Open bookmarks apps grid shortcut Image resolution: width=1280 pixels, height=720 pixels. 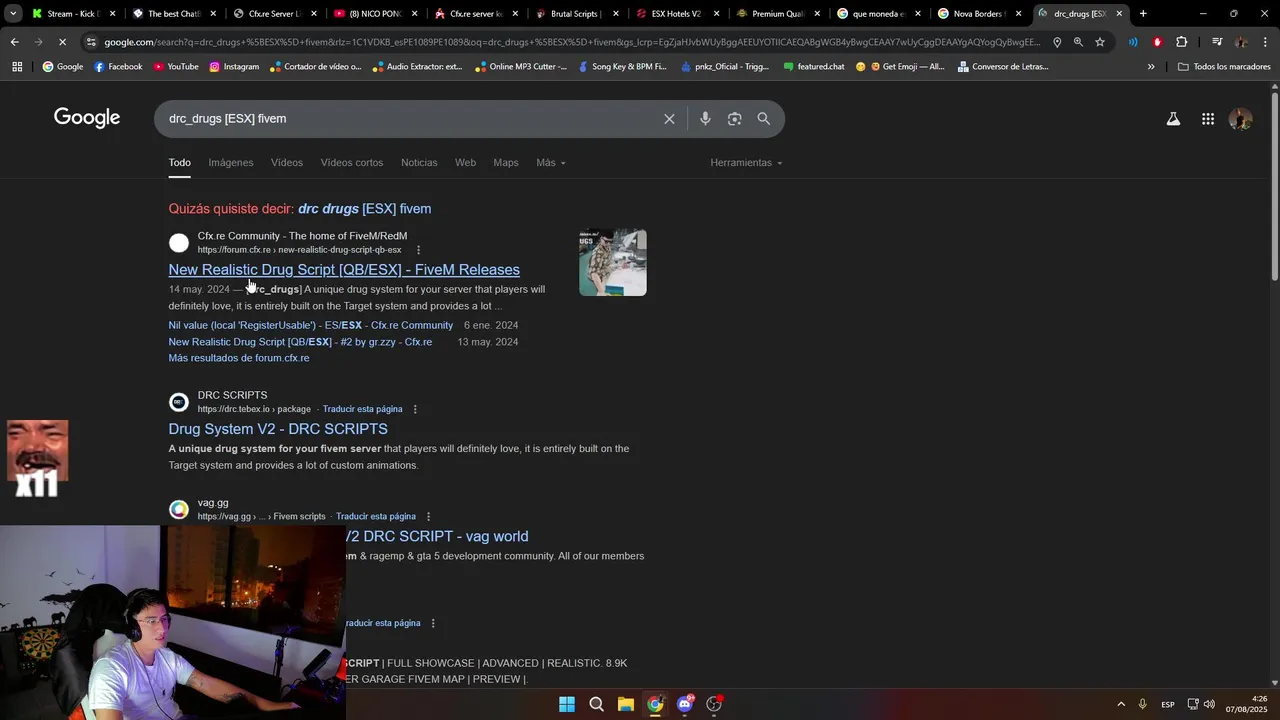[x=17, y=67]
